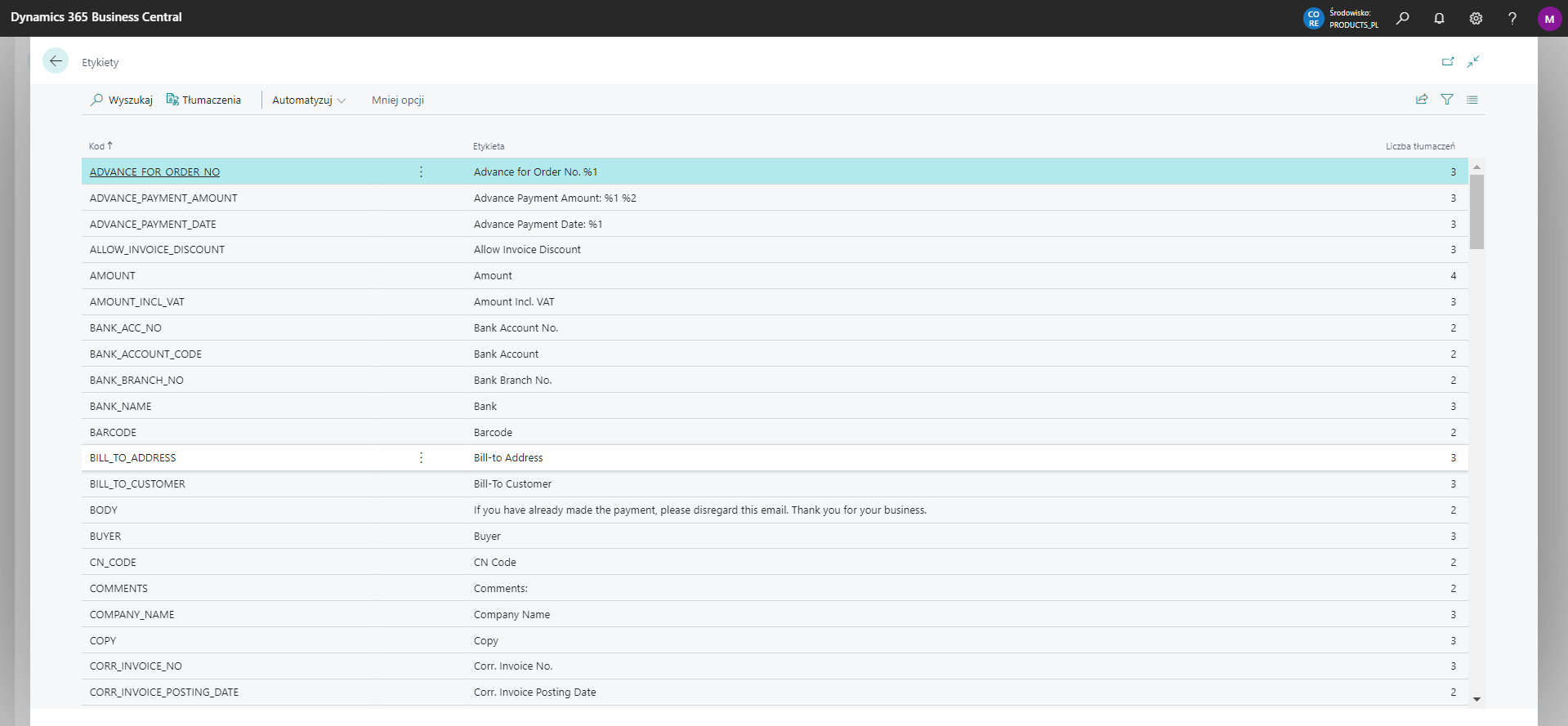This screenshot has height=726, width=1568.
Task: Click the scrollbar down arrow
Action: click(x=1476, y=699)
